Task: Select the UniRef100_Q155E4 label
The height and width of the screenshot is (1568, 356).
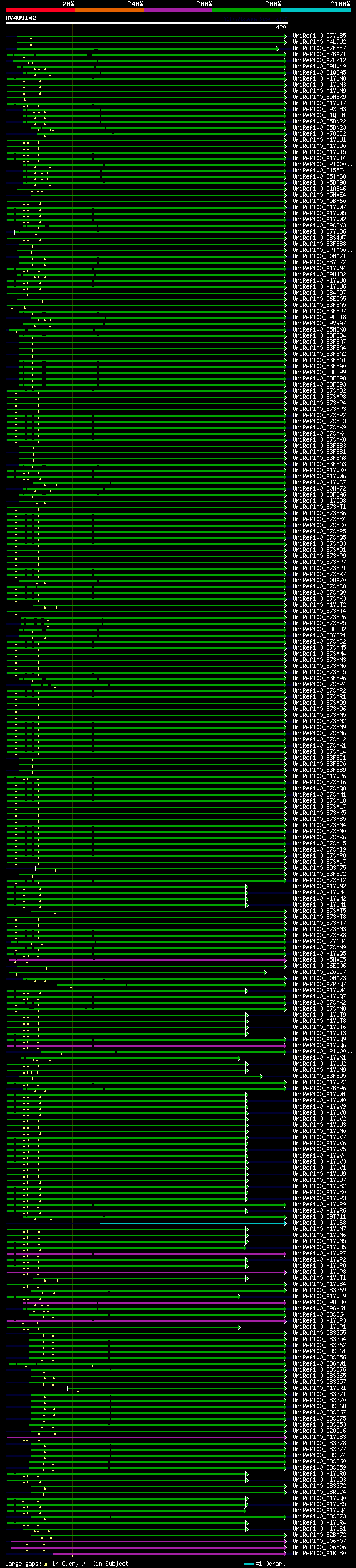Action: click(x=319, y=170)
